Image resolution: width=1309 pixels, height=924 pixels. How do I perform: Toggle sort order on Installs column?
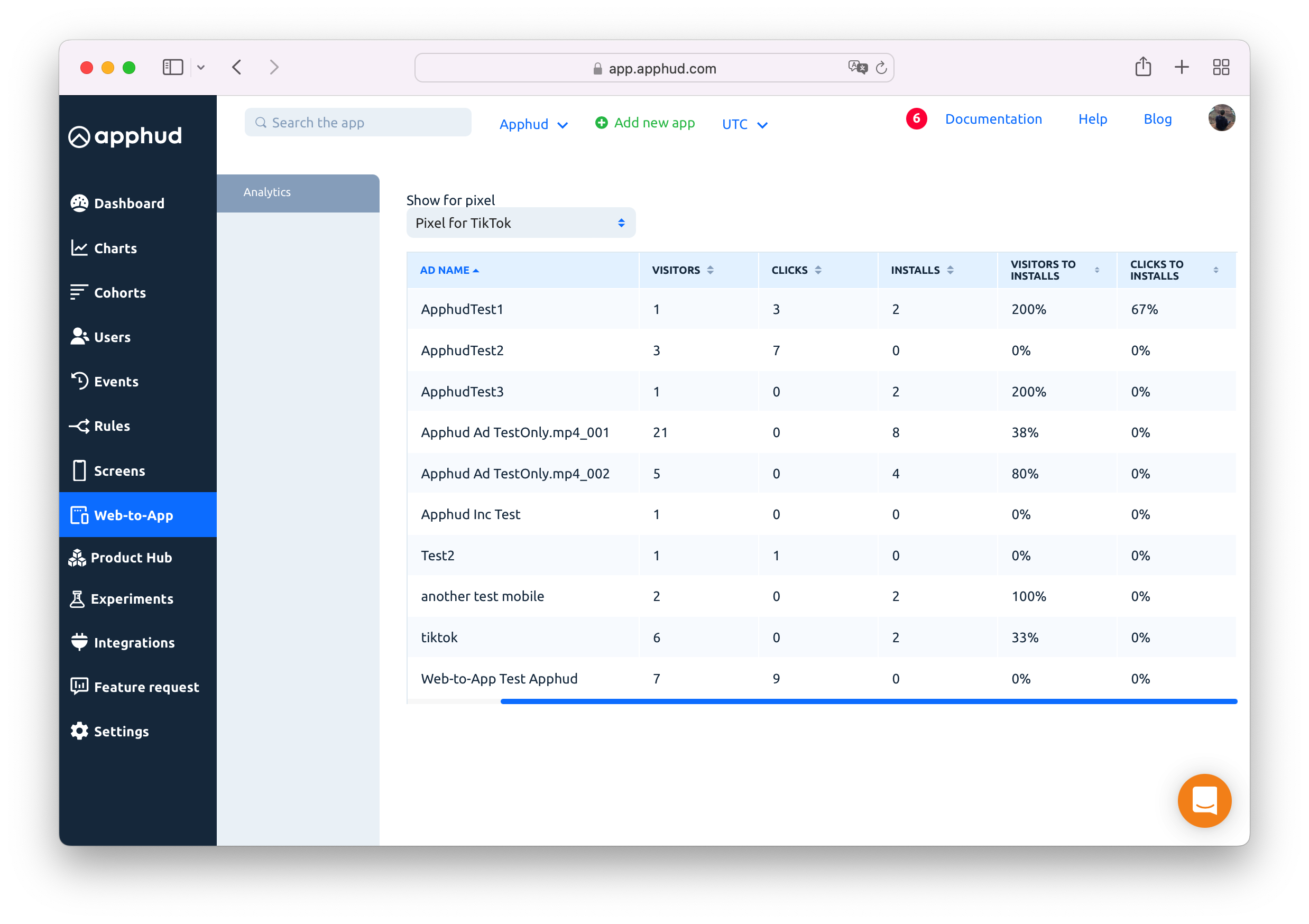[951, 270]
